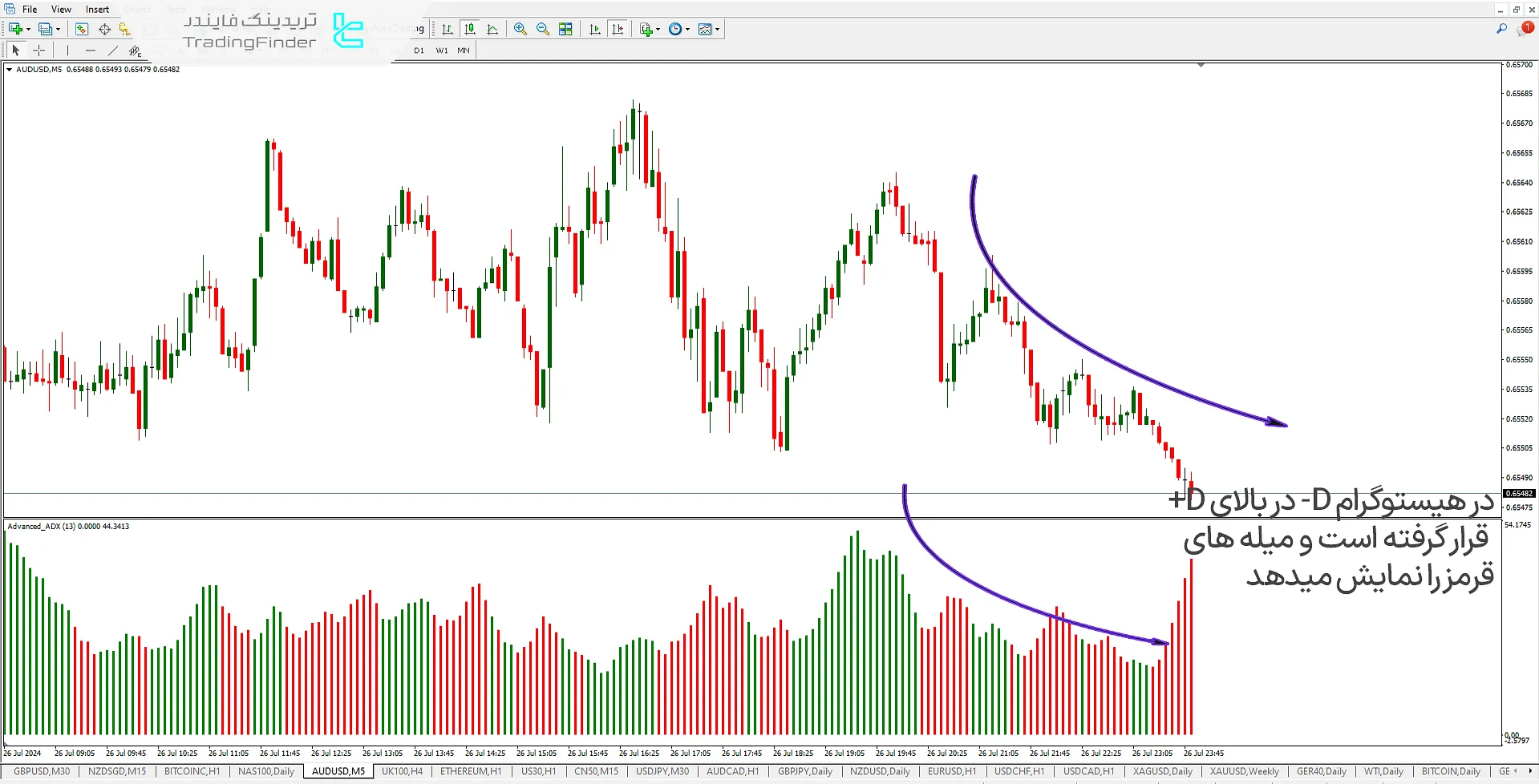
Task: Open the Insert menu
Action: tap(97, 10)
